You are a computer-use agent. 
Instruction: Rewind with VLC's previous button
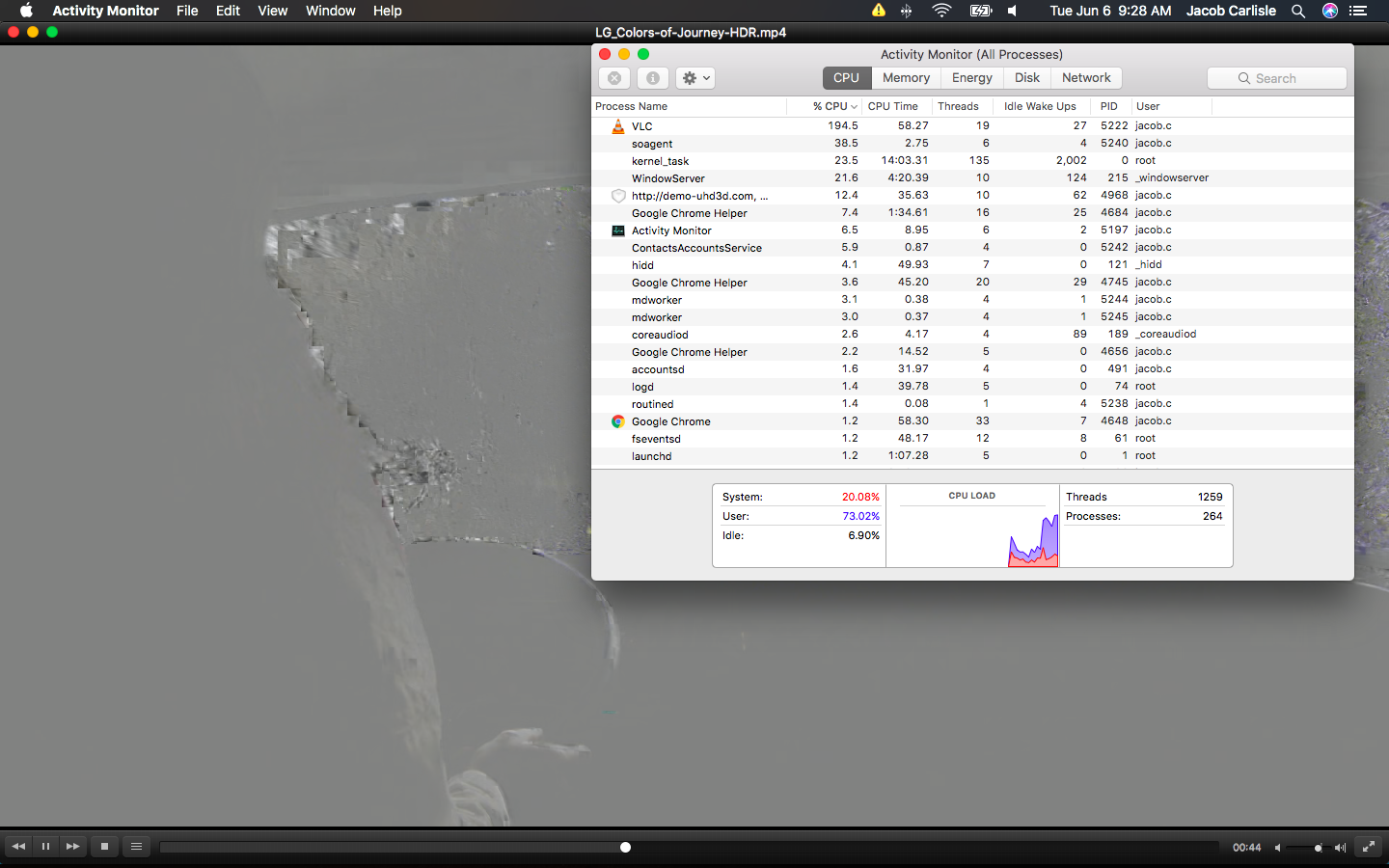pyautogui.click(x=18, y=847)
